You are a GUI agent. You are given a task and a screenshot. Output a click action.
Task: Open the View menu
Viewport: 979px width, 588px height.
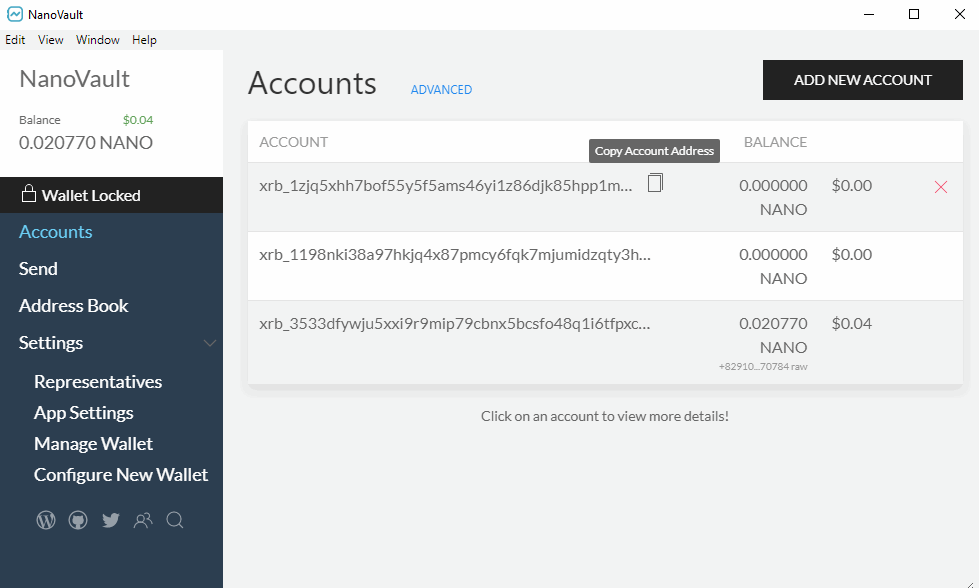click(50, 40)
